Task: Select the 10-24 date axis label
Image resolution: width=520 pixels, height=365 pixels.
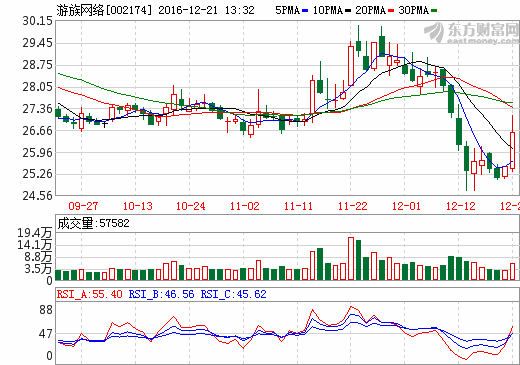Action: (x=190, y=206)
